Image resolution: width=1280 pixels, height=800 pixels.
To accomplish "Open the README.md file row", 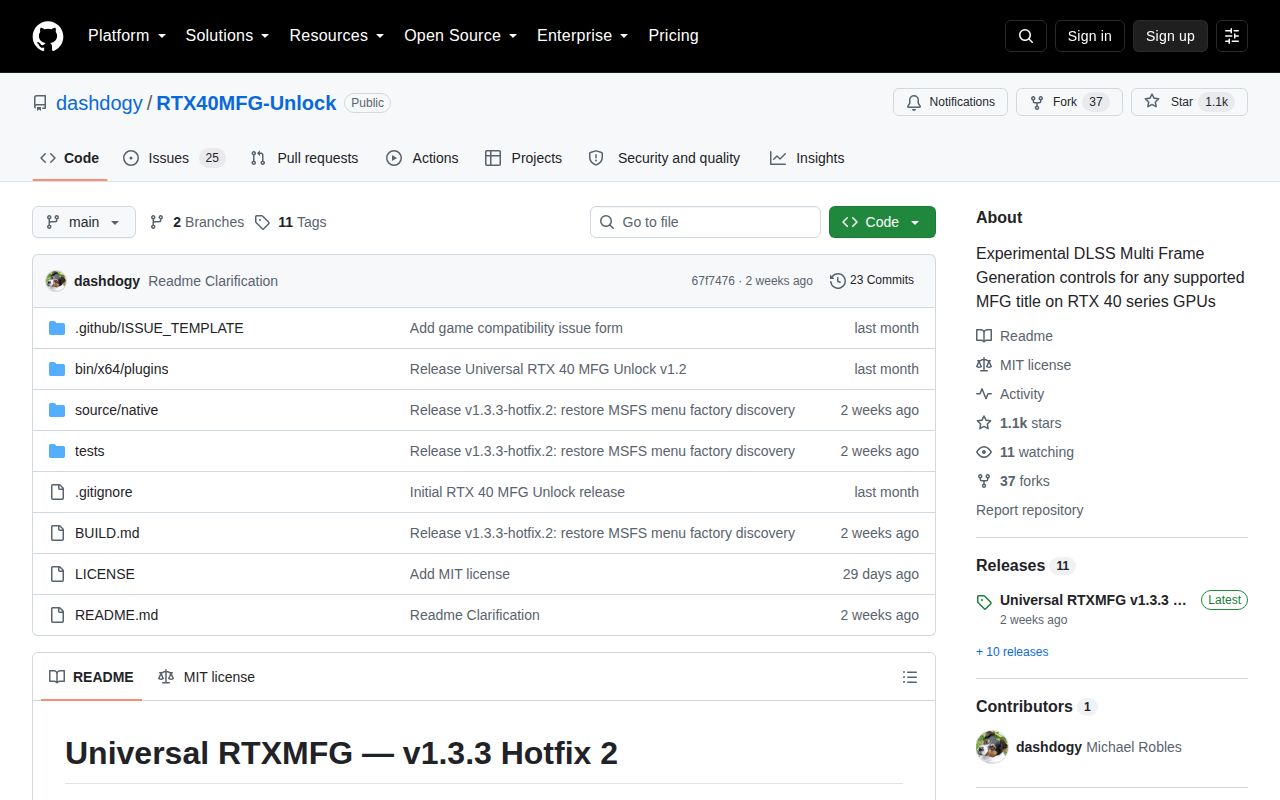I will (484, 615).
